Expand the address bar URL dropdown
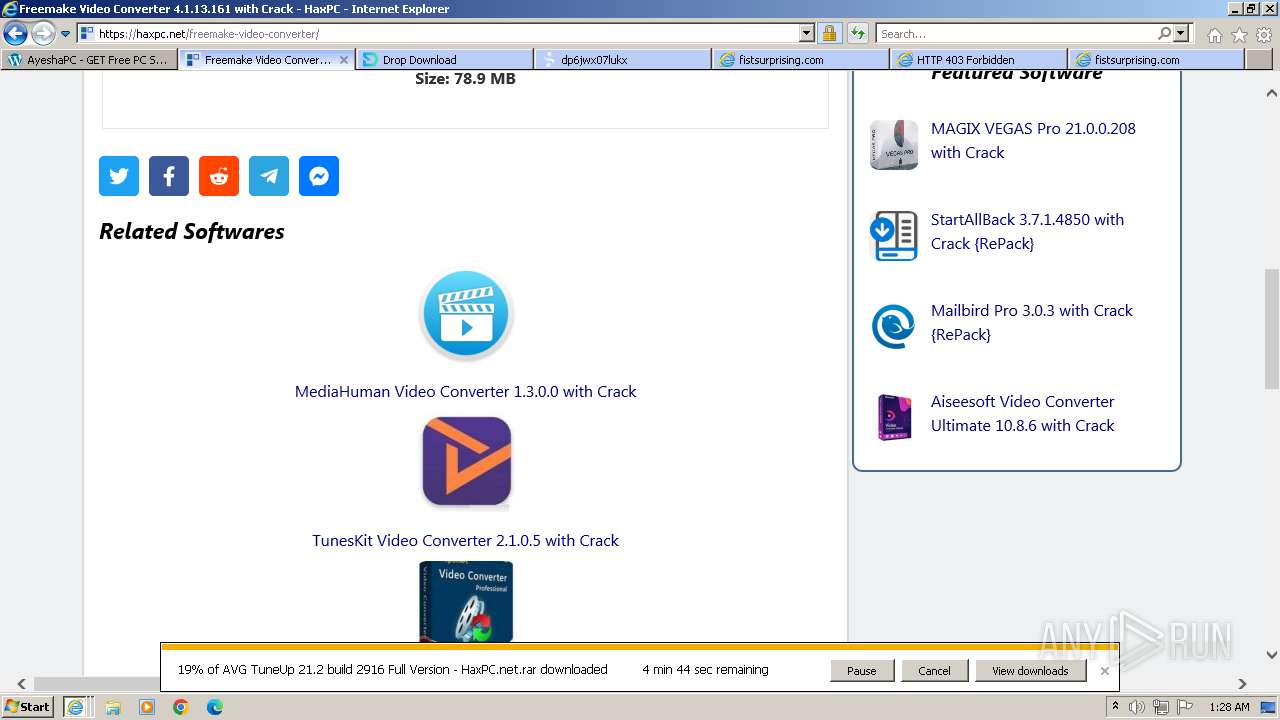The width and height of the screenshot is (1280, 720). tap(807, 34)
